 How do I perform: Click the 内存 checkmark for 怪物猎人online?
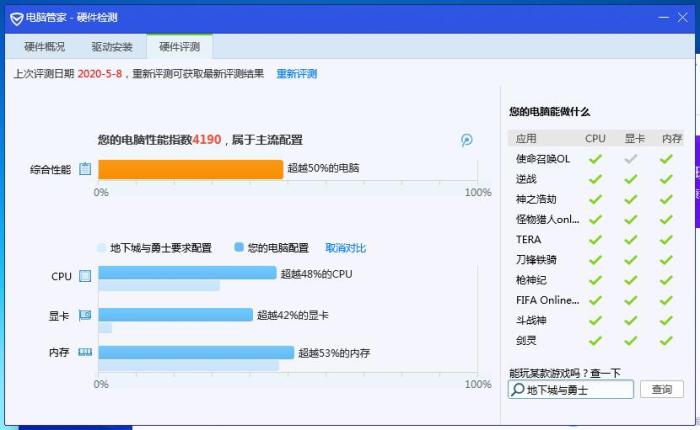pos(666,220)
